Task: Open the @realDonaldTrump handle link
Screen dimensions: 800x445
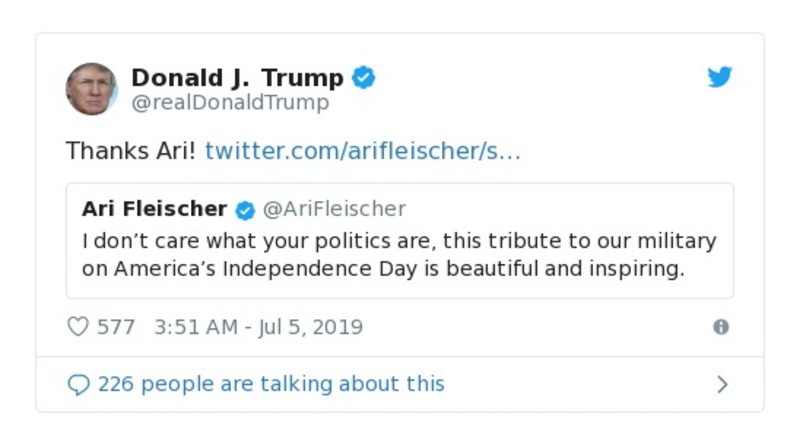Action: (x=230, y=103)
